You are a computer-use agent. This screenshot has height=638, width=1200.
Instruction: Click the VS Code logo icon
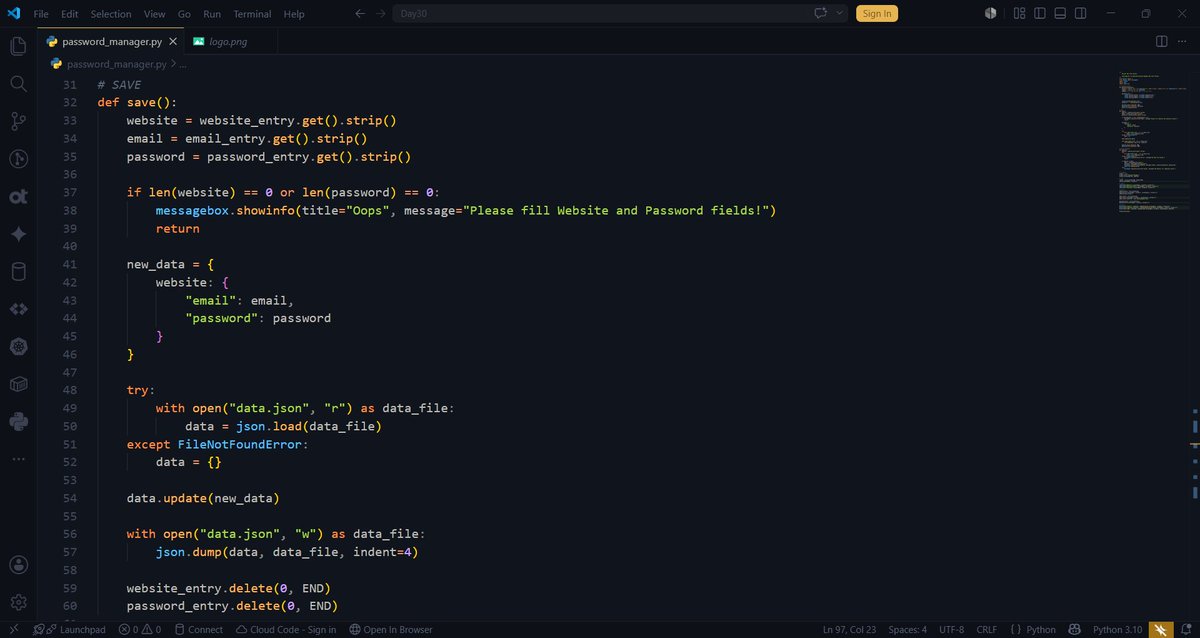click(x=14, y=13)
